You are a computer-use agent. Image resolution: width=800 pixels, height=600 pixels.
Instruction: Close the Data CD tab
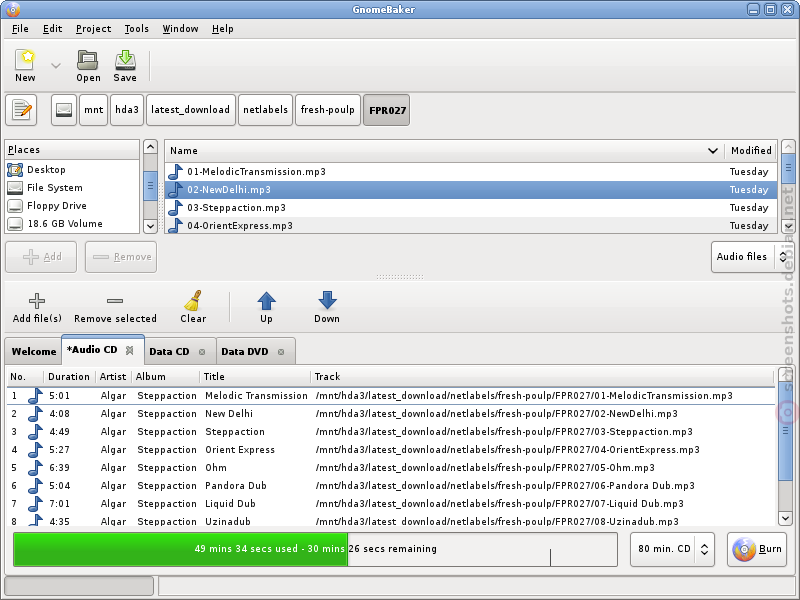(x=202, y=352)
